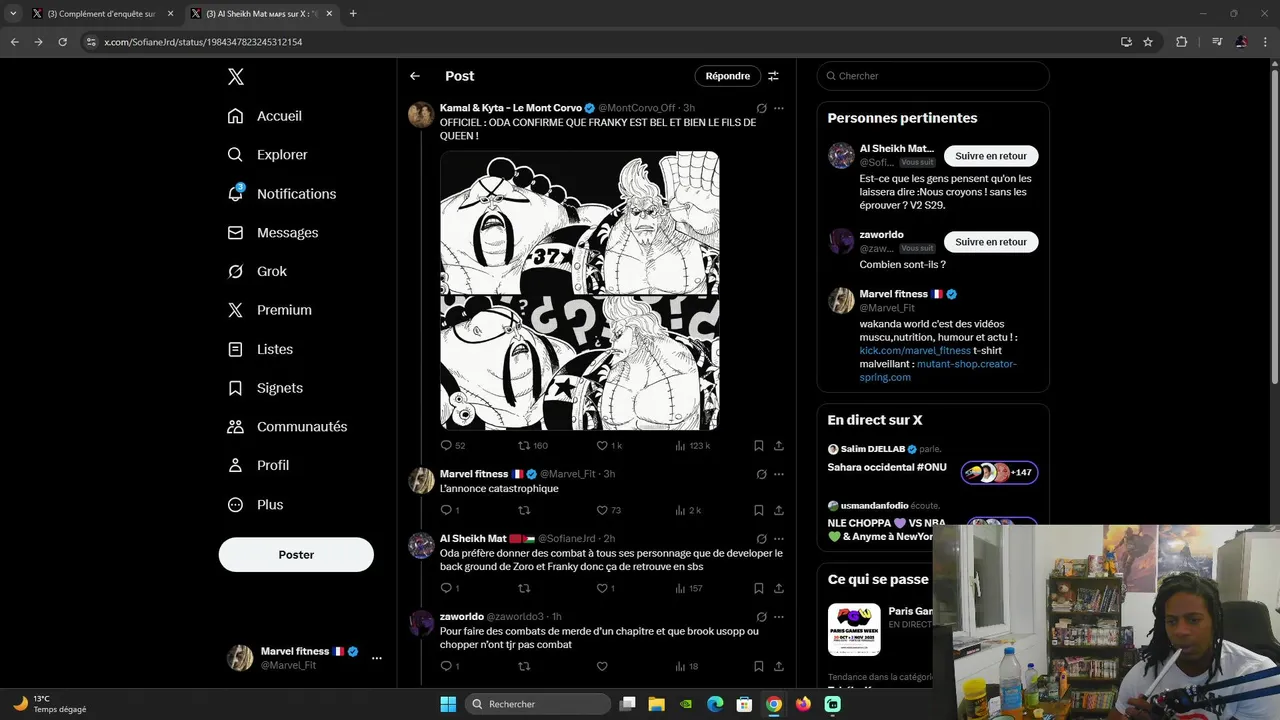Bookmark the Al Sheikh Mat post
This screenshot has width=1280, height=720.
click(759, 588)
